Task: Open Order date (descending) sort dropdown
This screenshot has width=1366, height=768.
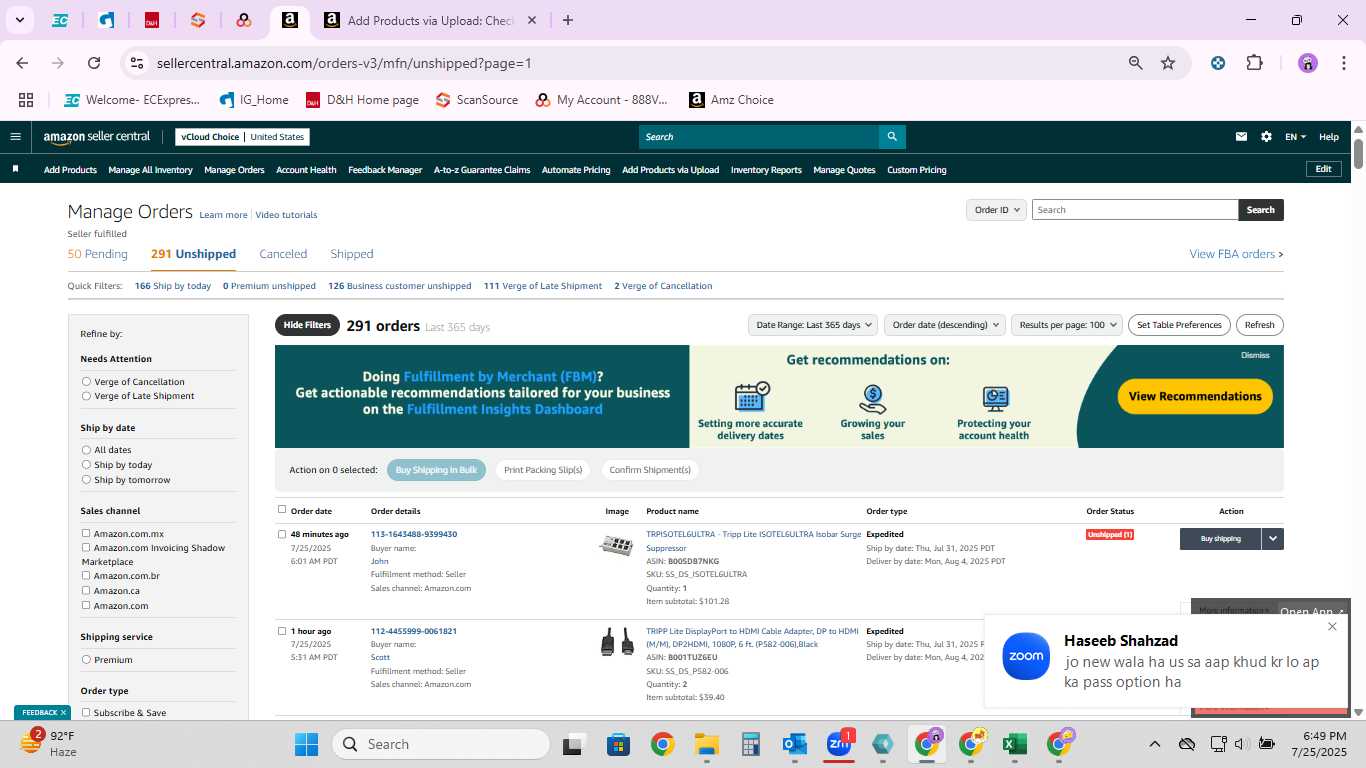Action: (944, 325)
